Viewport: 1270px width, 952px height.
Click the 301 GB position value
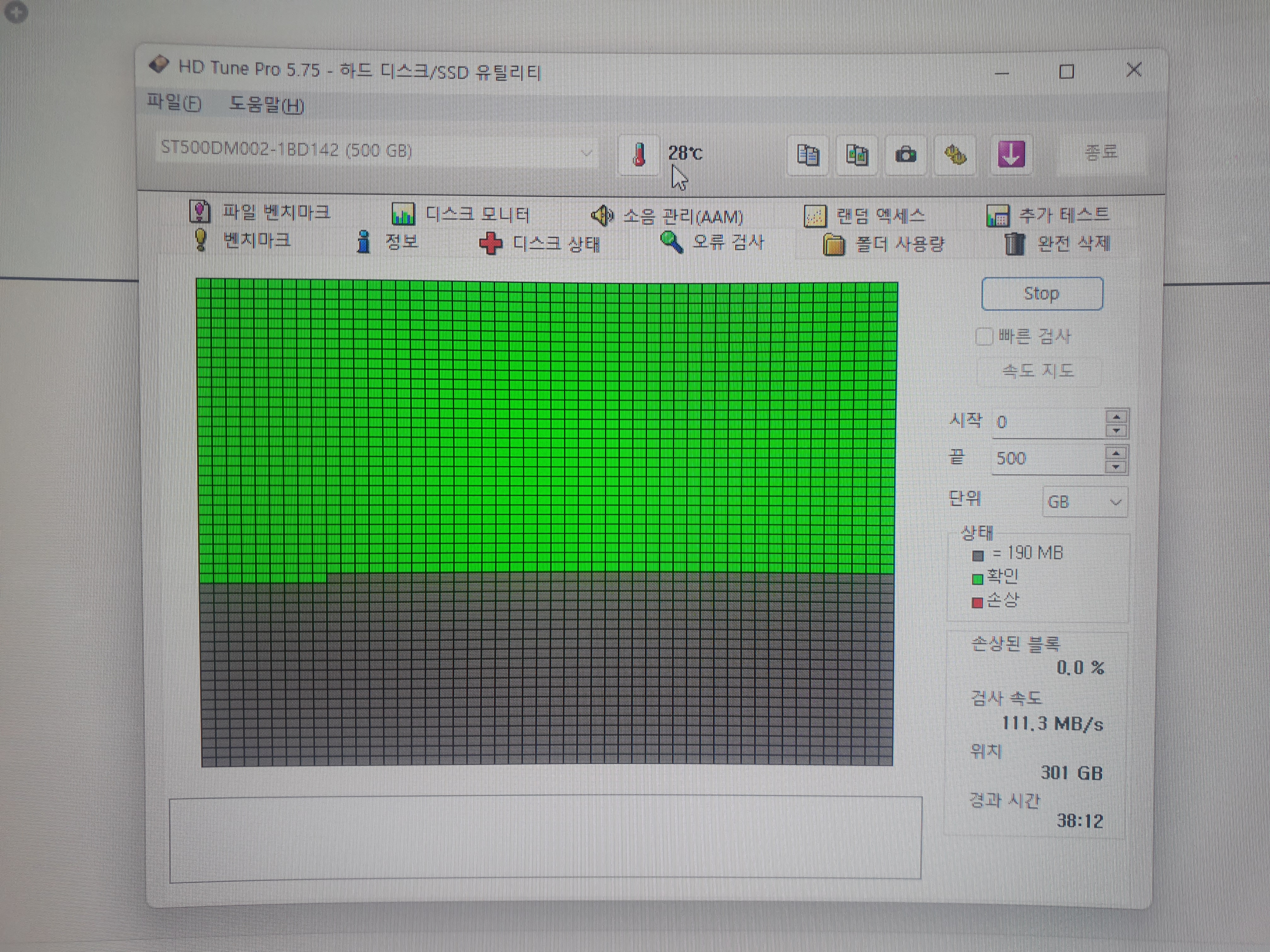[1071, 772]
